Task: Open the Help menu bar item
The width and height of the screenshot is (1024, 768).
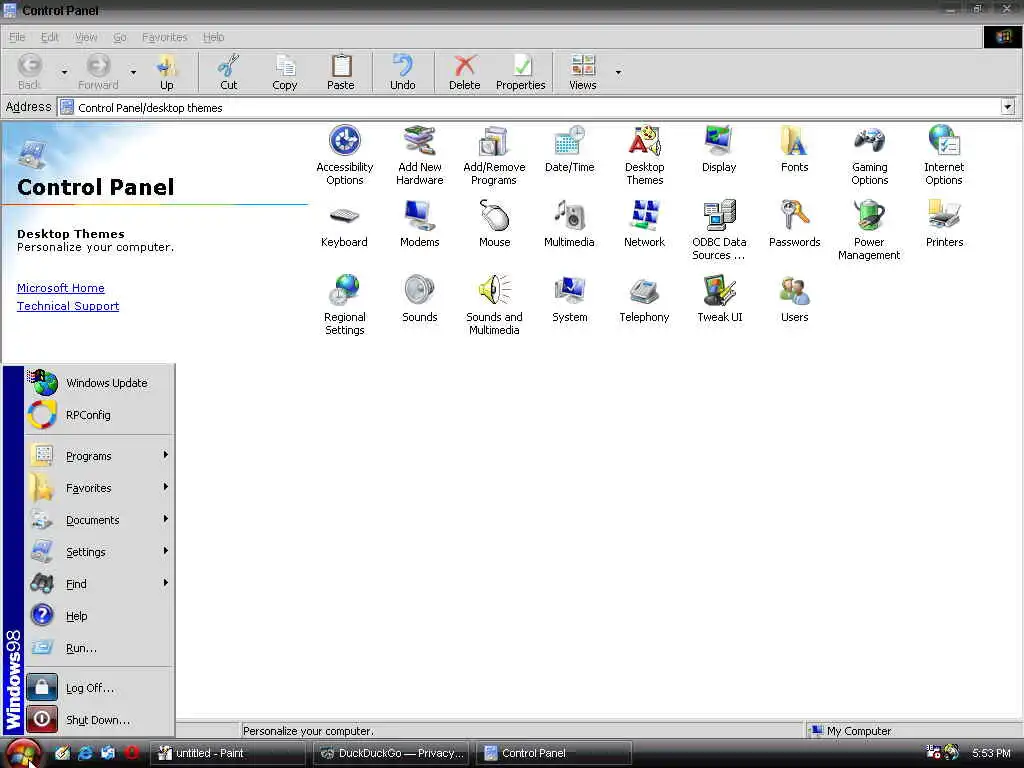Action: (214, 37)
